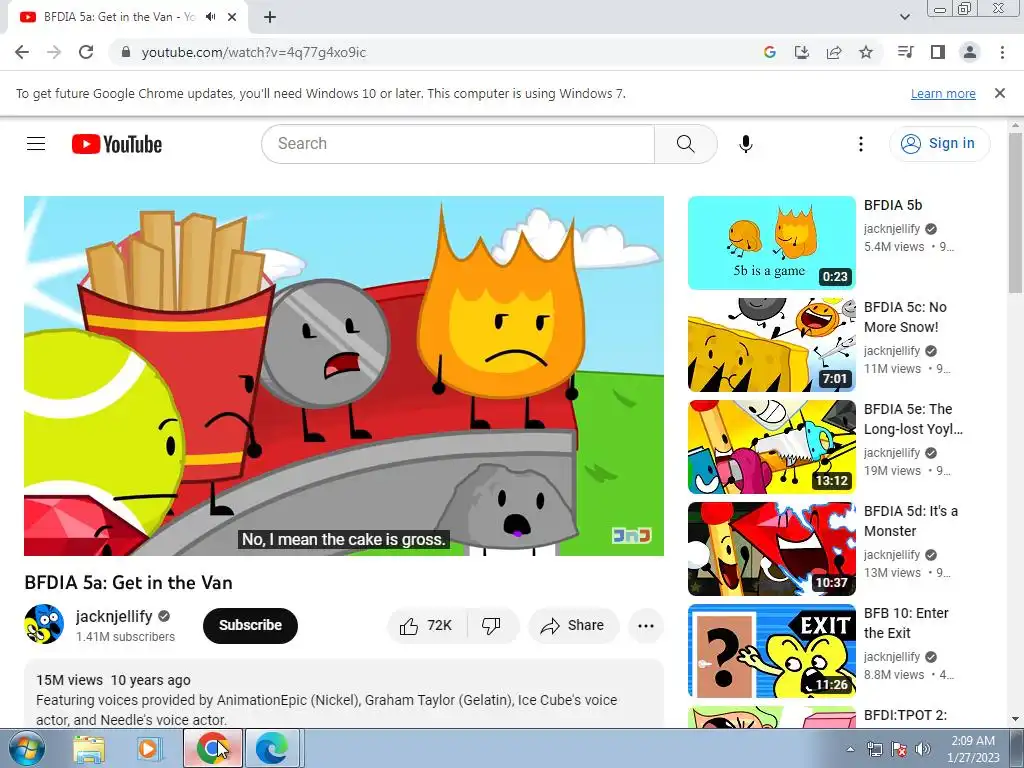Open BFDI:TPOT 2 video title
Viewport: 1024px width, 768px height.
[905, 715]
